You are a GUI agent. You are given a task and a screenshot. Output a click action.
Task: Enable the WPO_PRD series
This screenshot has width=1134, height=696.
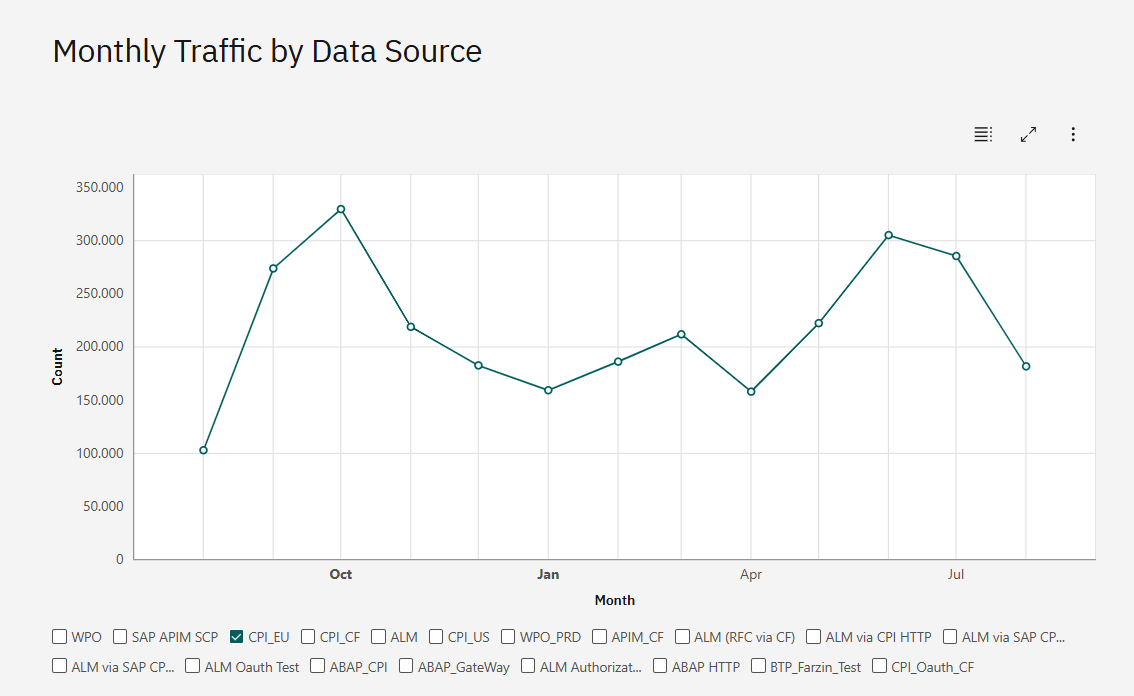(508, 637)
